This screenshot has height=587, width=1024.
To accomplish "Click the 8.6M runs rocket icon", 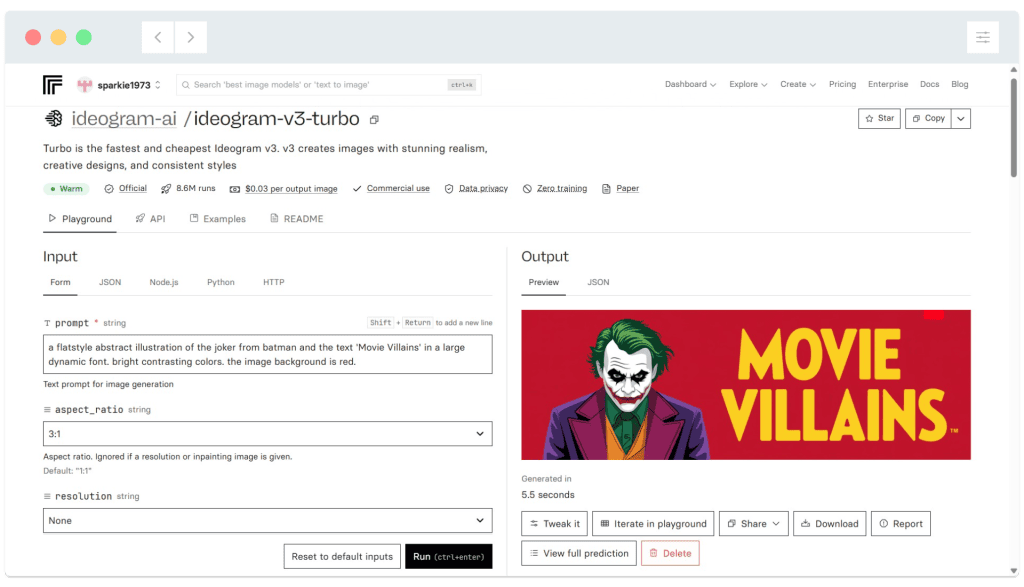I will pyautogui.click(x=166, y=189).
